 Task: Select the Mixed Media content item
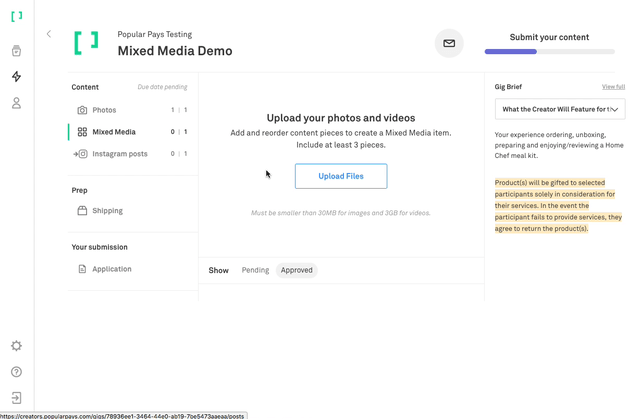(x=113, y=132)
